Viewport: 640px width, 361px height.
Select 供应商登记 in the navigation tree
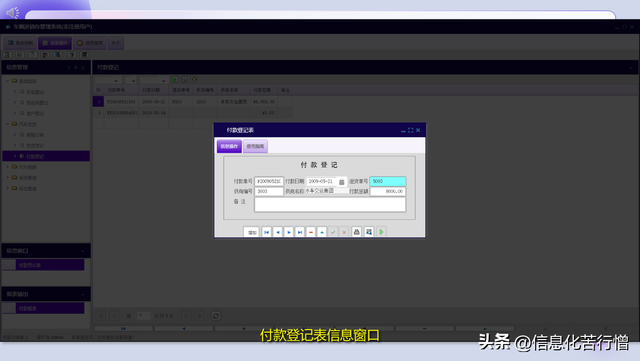(38, 103)
